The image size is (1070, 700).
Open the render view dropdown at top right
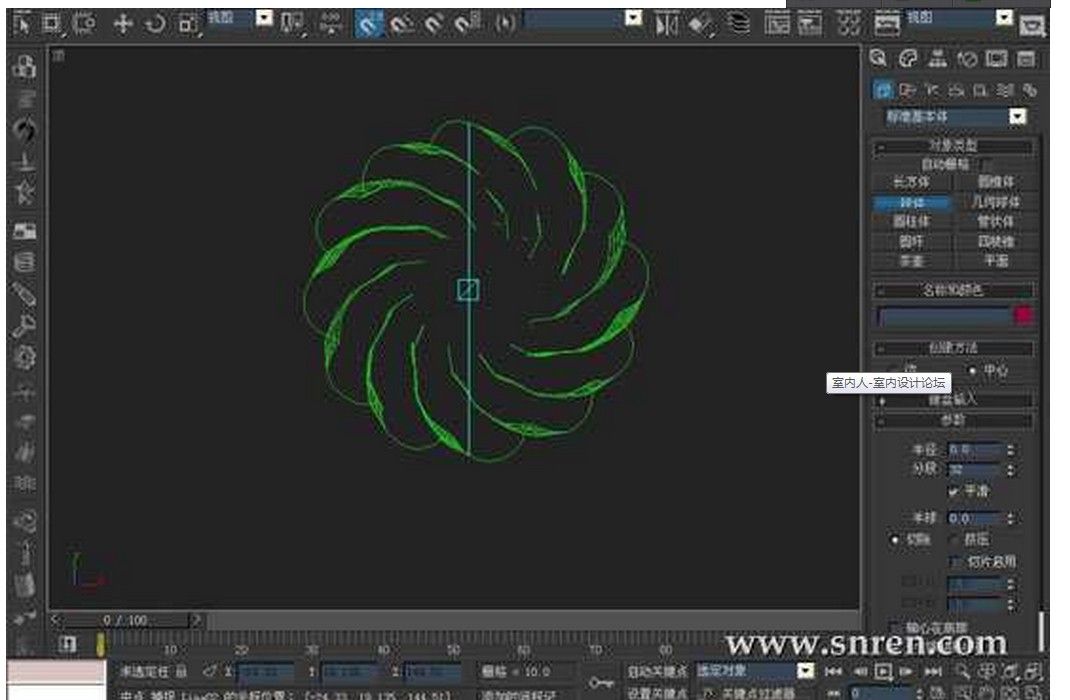point(959,18)
